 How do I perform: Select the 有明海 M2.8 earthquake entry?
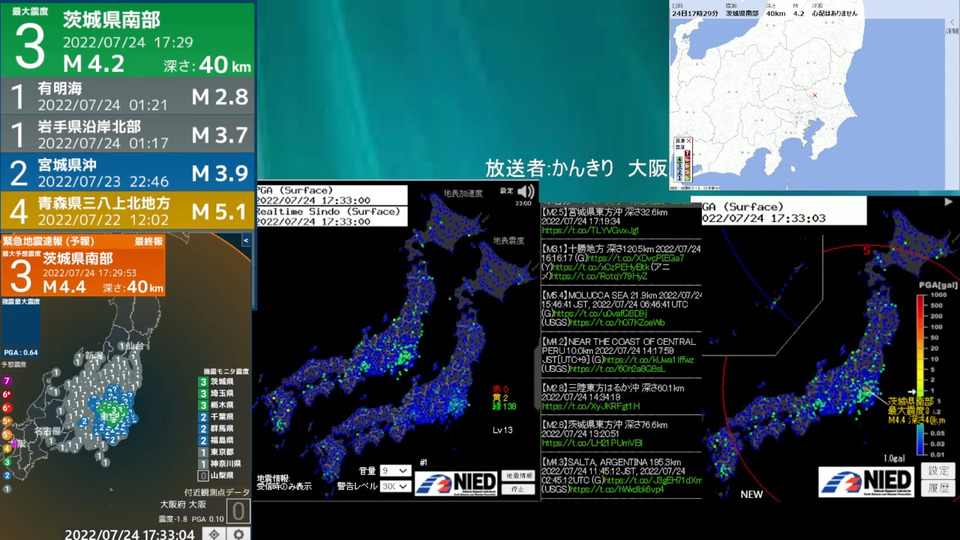pyautogui.click(x=127, y=96)
